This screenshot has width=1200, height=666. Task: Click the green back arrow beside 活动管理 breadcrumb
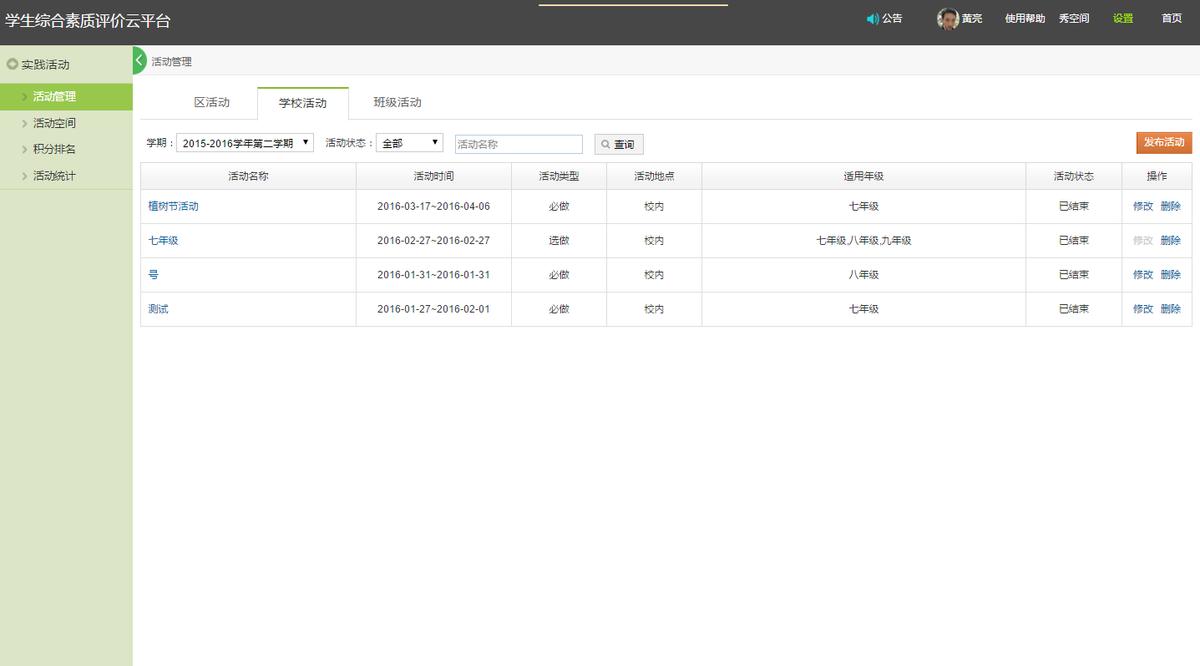138,61
